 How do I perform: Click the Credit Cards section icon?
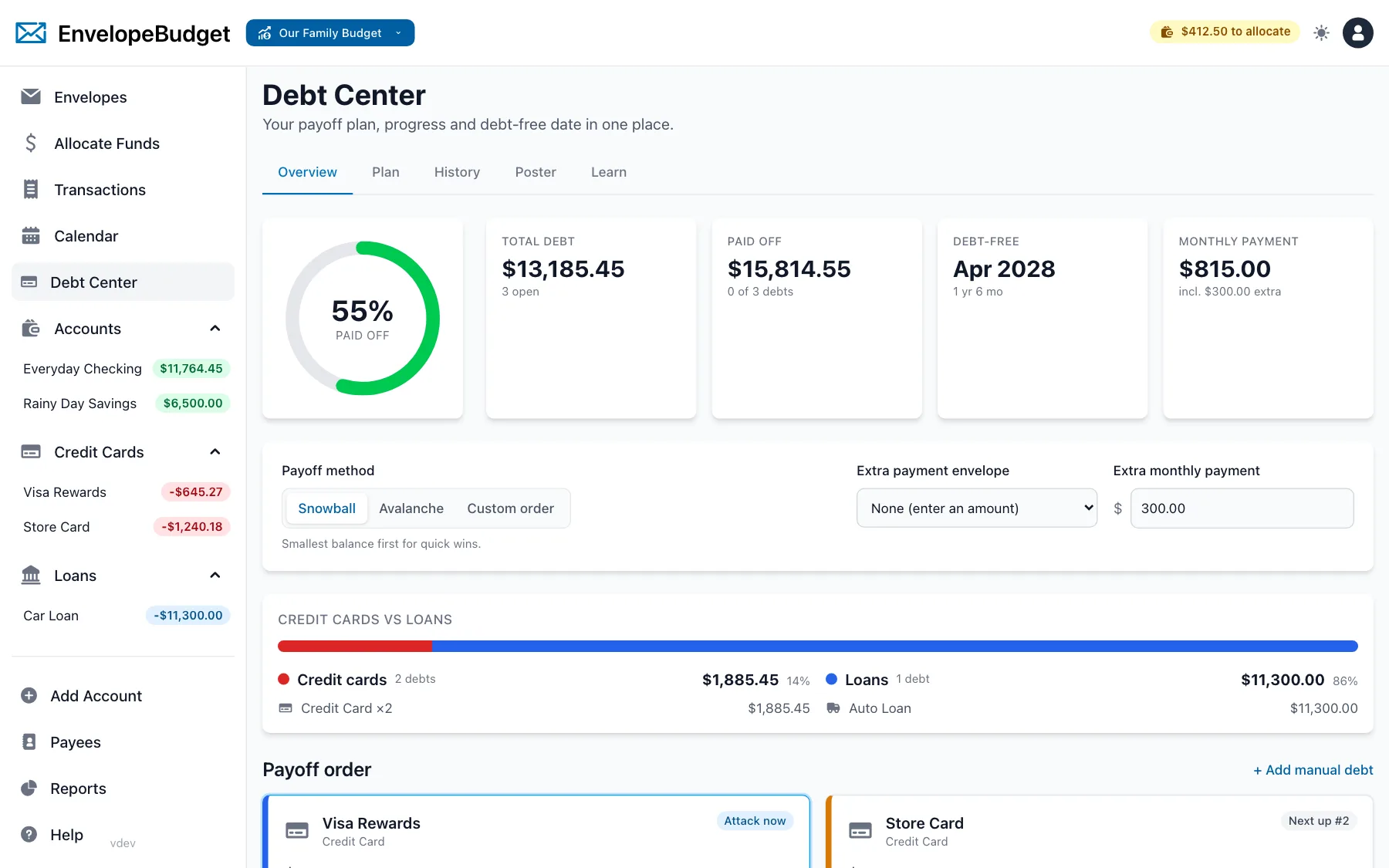click(31, 451)
